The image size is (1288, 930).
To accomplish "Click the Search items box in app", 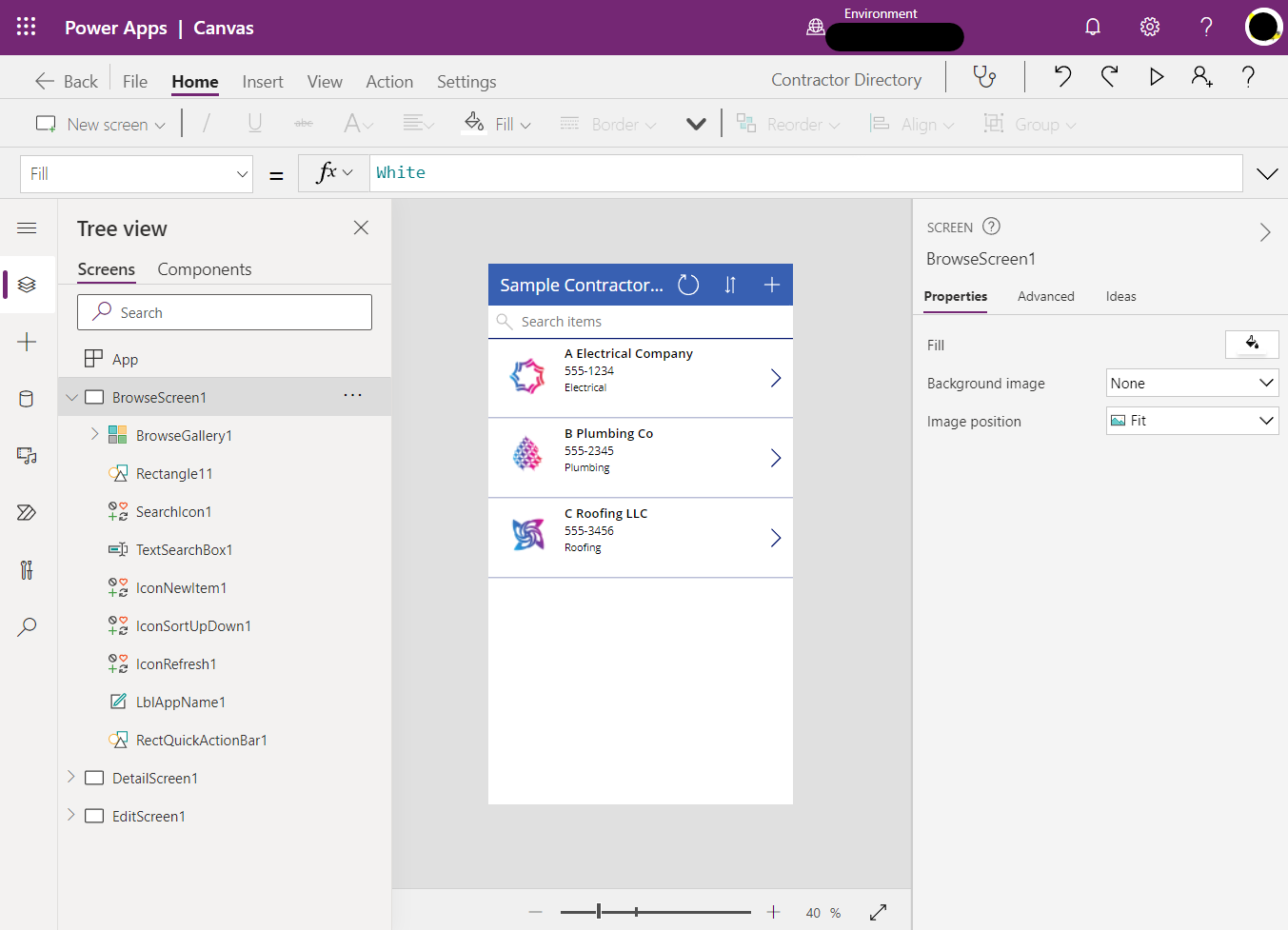I will click(x=641, y=322).
